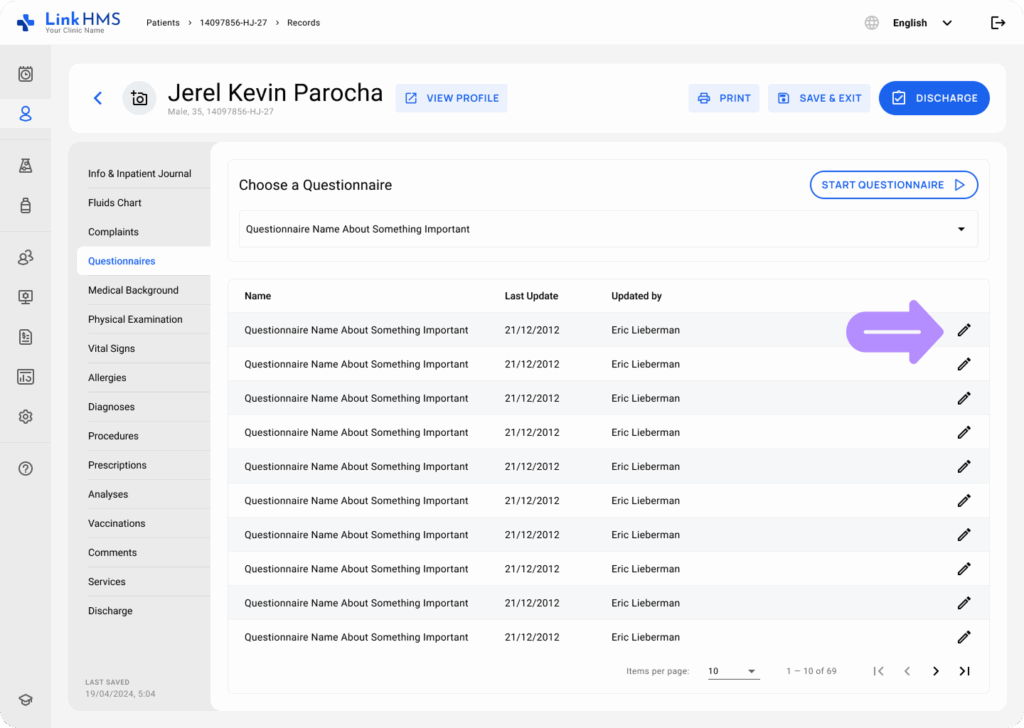Viewport: 1024px width, 728px height.
Task: Open the settings gear in sidebar
Action: 25,417
